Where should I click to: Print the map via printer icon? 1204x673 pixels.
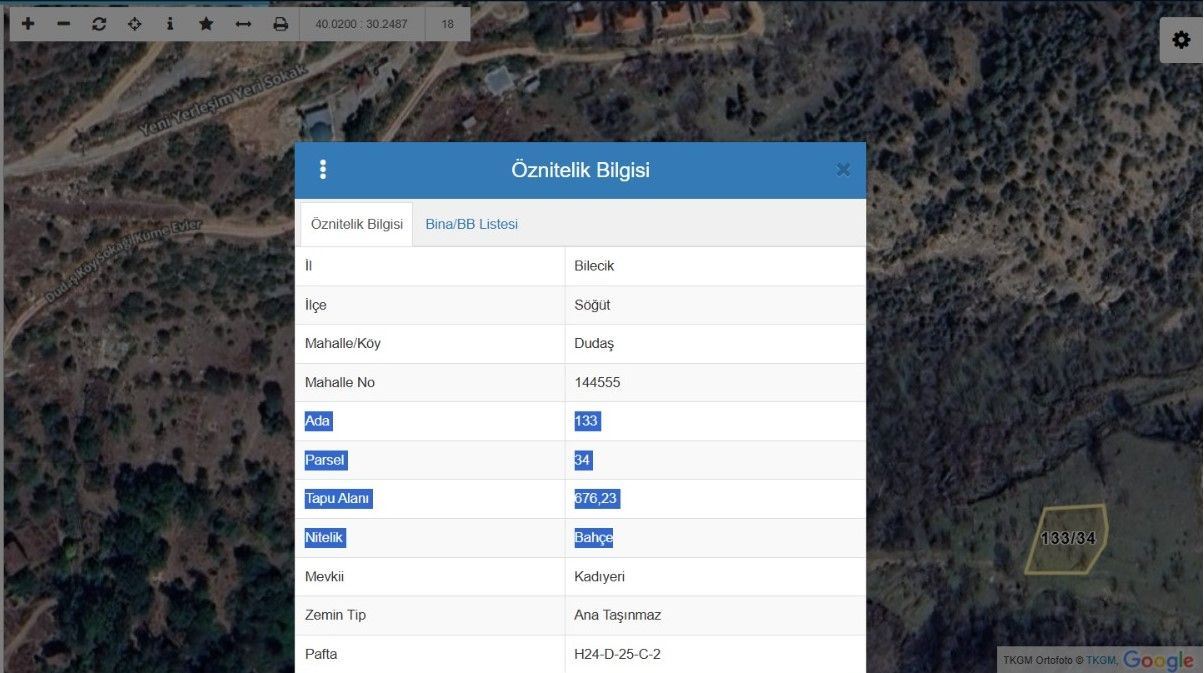point(281,24)
